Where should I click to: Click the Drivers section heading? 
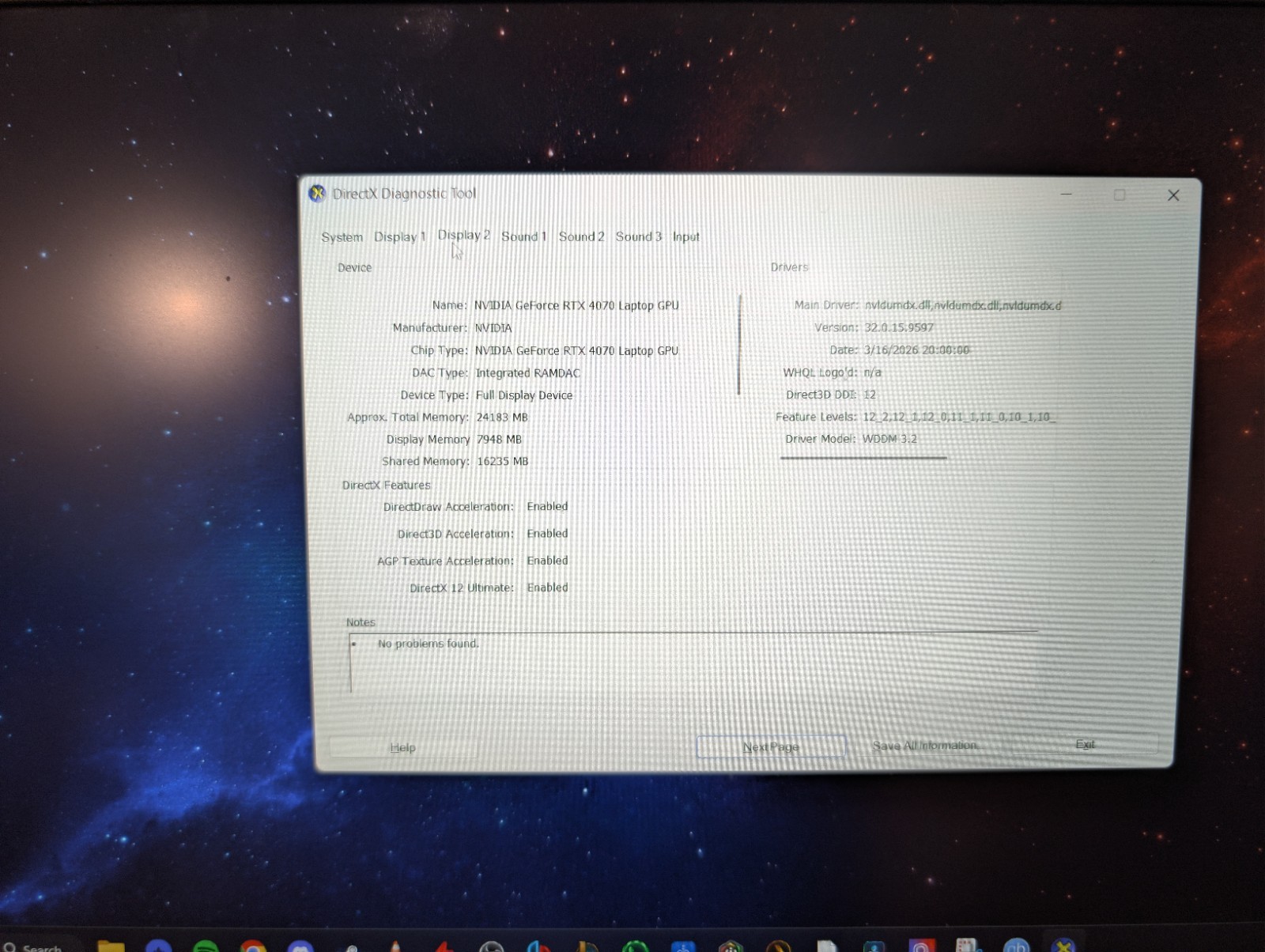coord(789,267)
